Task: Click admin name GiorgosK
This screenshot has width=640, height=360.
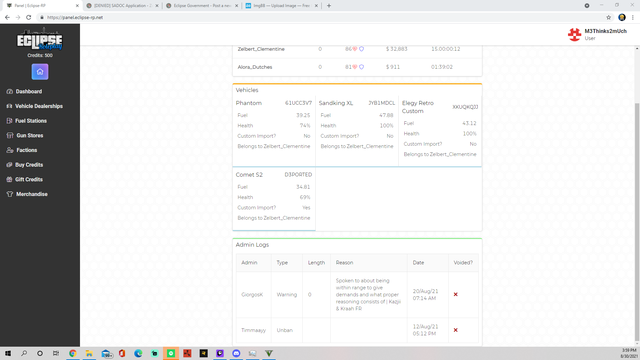Action: pyautogui.click(x=252, y=294)
